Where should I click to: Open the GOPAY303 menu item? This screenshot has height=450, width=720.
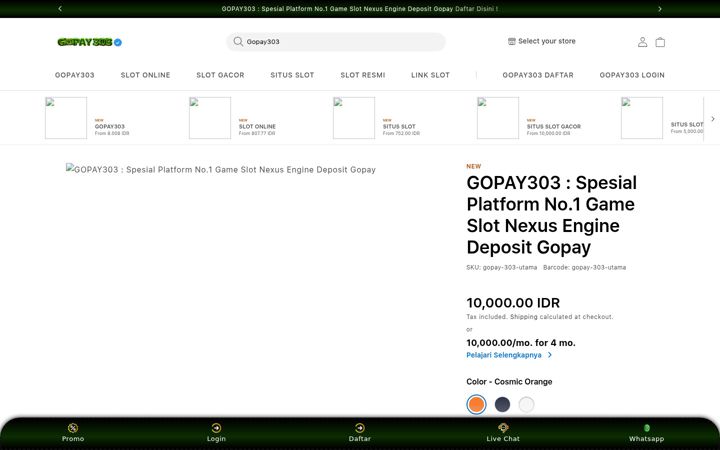tap(74, 75)
